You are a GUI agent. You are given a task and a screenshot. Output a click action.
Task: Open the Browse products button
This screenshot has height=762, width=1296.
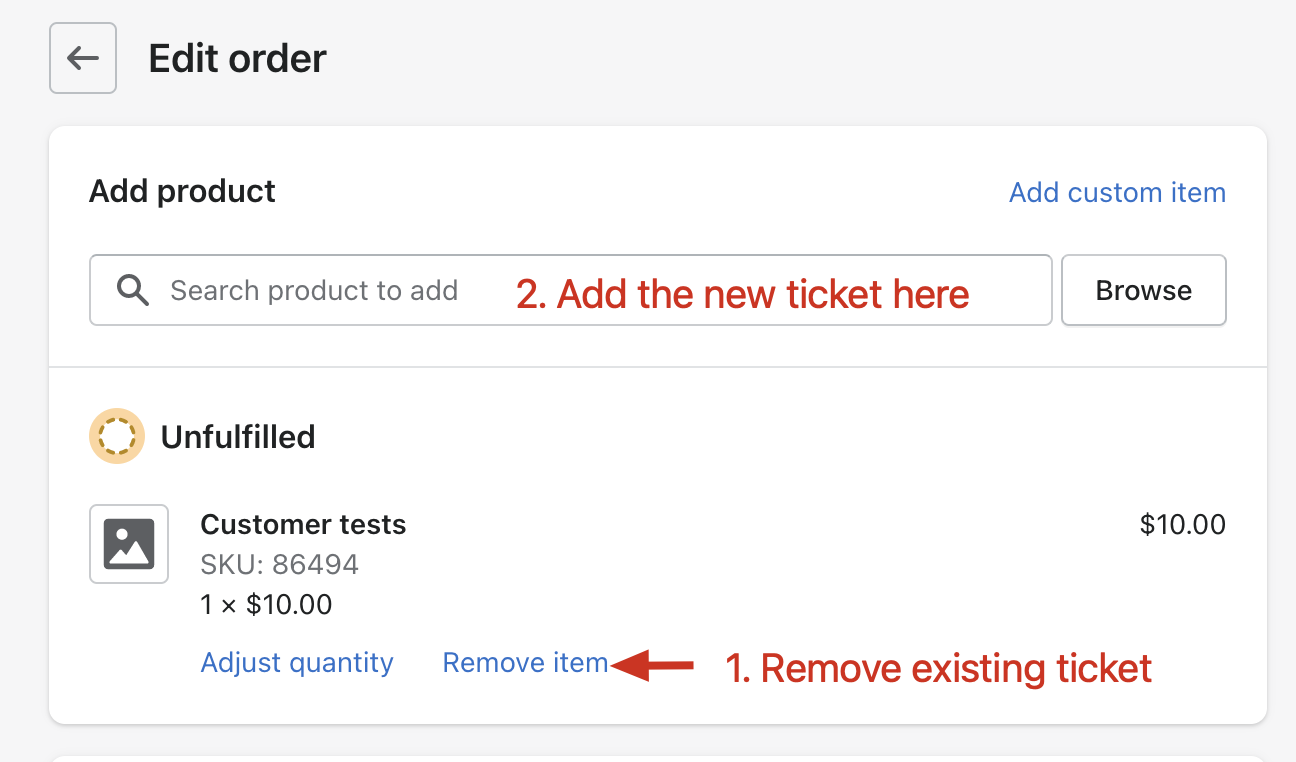tap(1144, 290)
